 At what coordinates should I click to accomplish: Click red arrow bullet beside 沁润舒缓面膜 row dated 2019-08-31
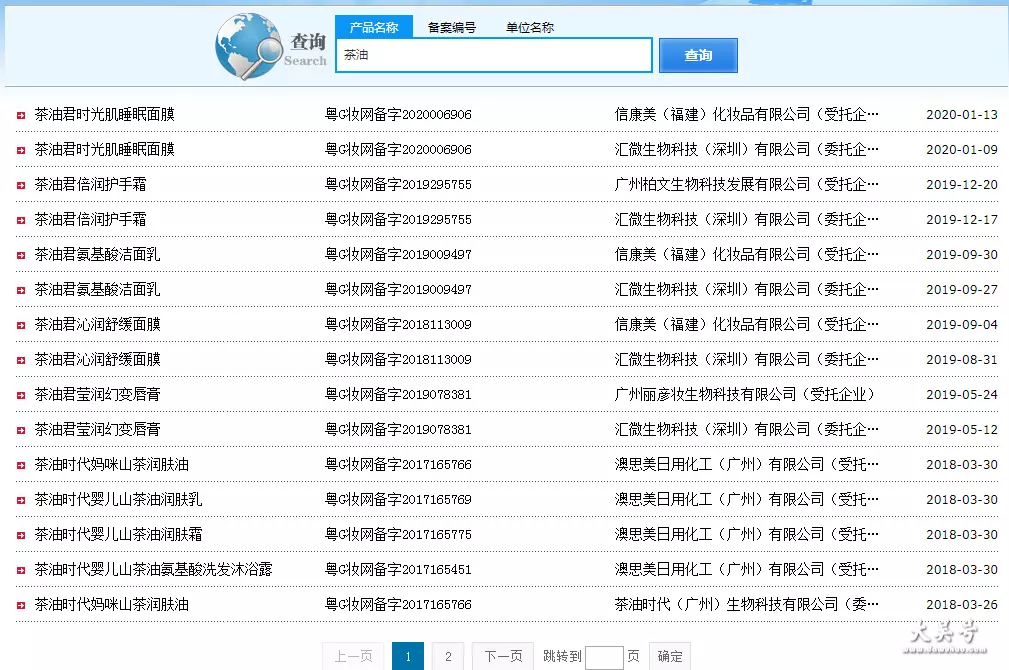21,360
